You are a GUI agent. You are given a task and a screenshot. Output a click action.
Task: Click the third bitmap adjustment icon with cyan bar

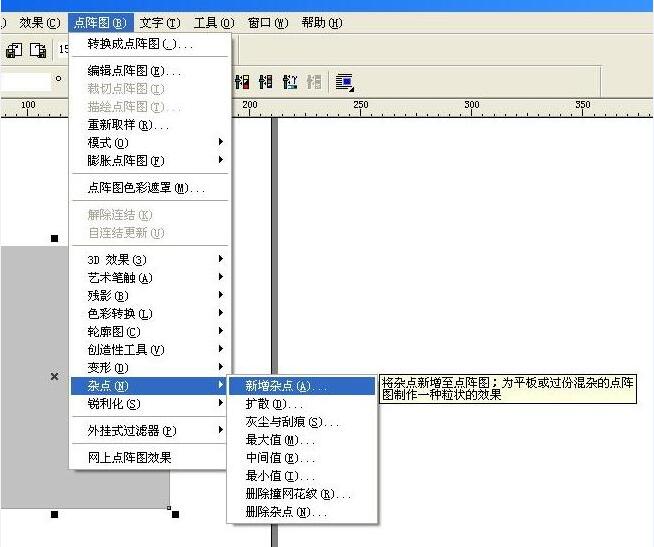(x=290, y=82)
